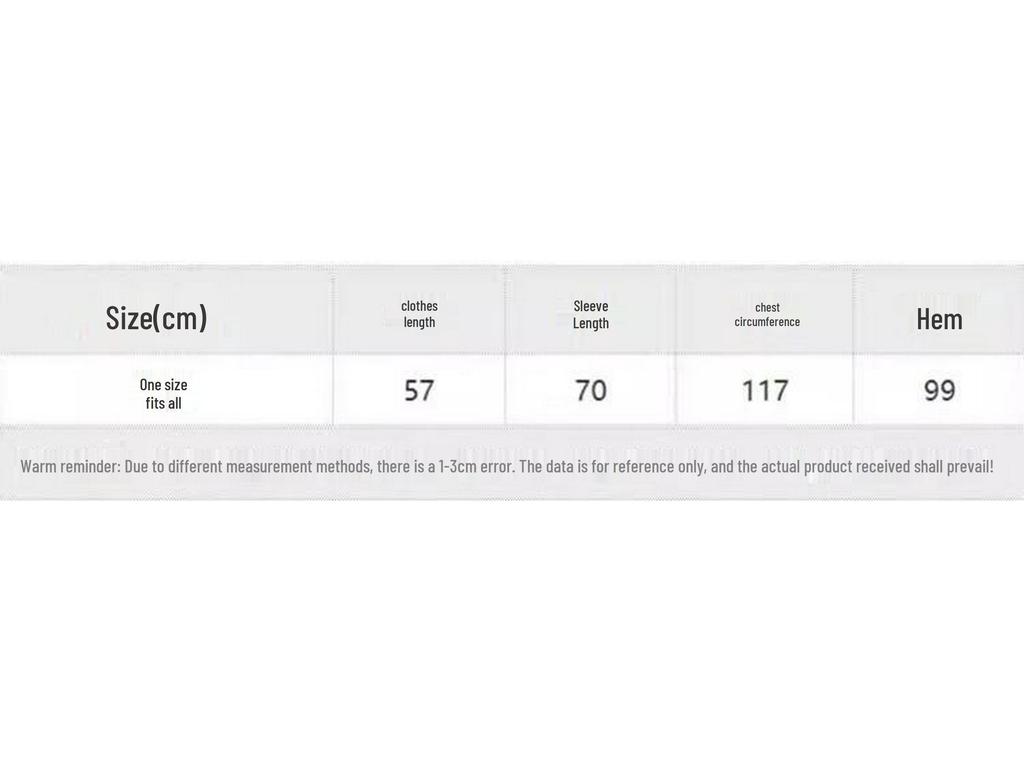Click the word Size in the header

(x=127, y=318)
